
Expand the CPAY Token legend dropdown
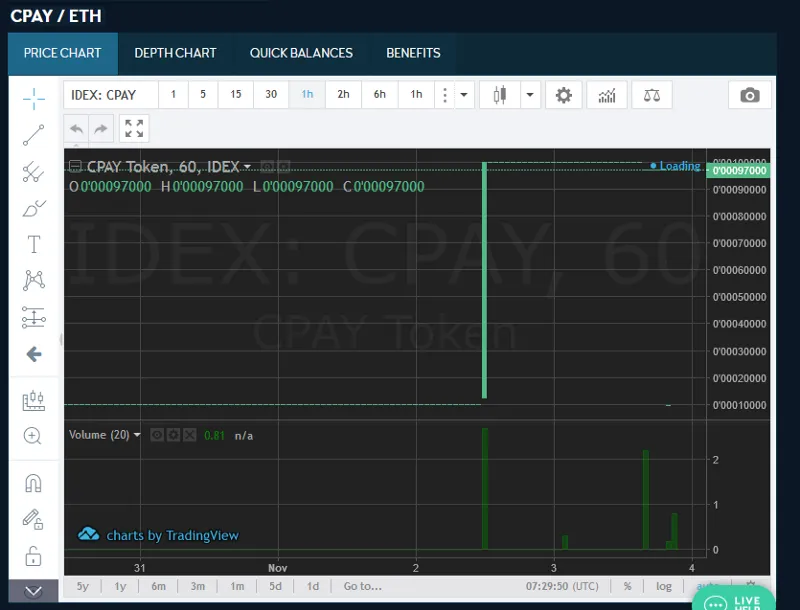247,167
